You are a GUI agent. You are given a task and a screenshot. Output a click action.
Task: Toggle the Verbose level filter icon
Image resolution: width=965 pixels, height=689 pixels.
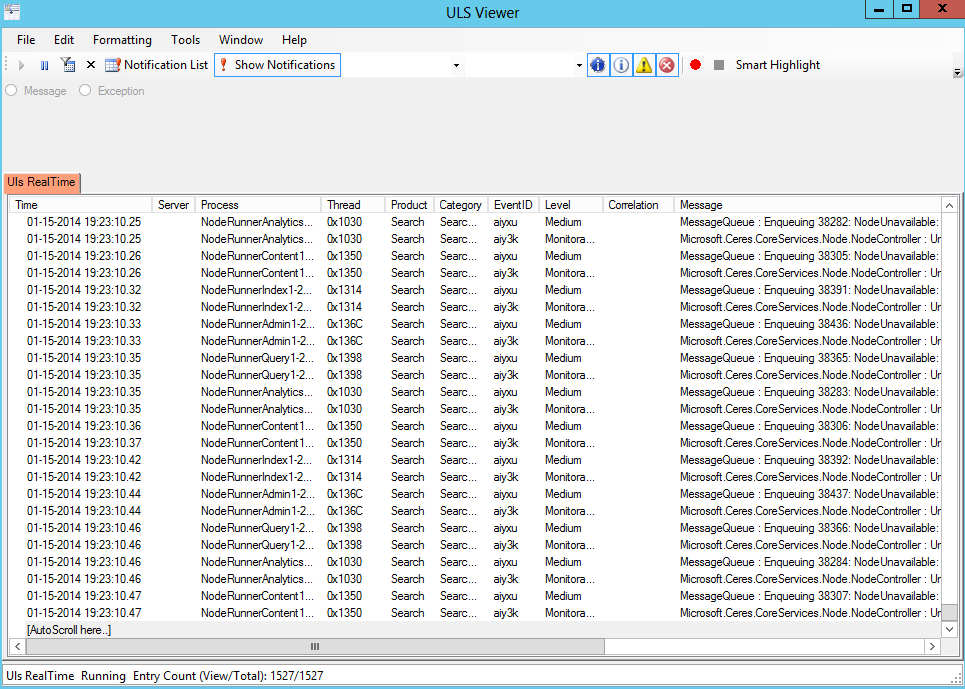[598, 65]
